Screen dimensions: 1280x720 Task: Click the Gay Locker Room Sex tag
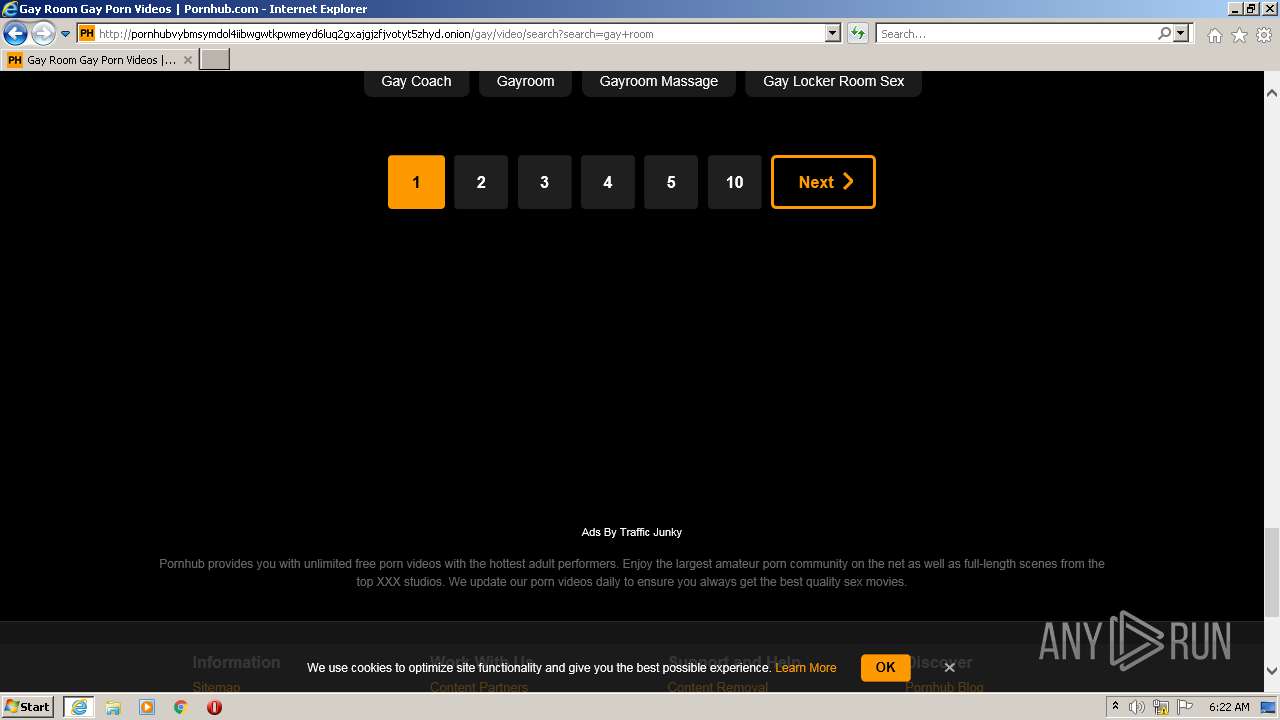point(833,81)
